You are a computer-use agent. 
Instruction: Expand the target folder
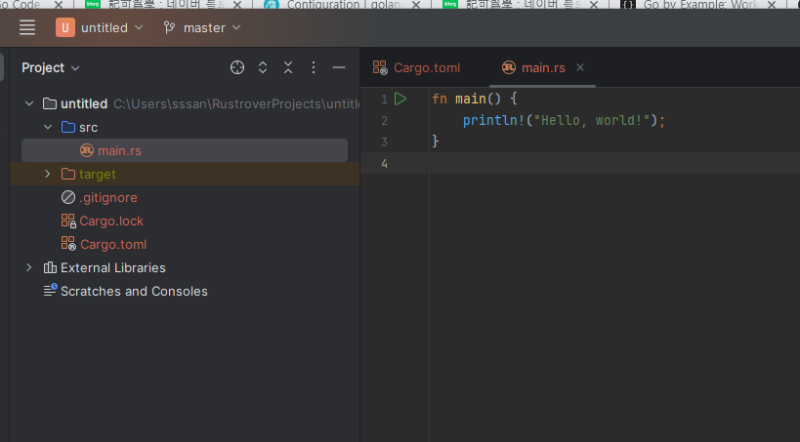pos(47,174)
